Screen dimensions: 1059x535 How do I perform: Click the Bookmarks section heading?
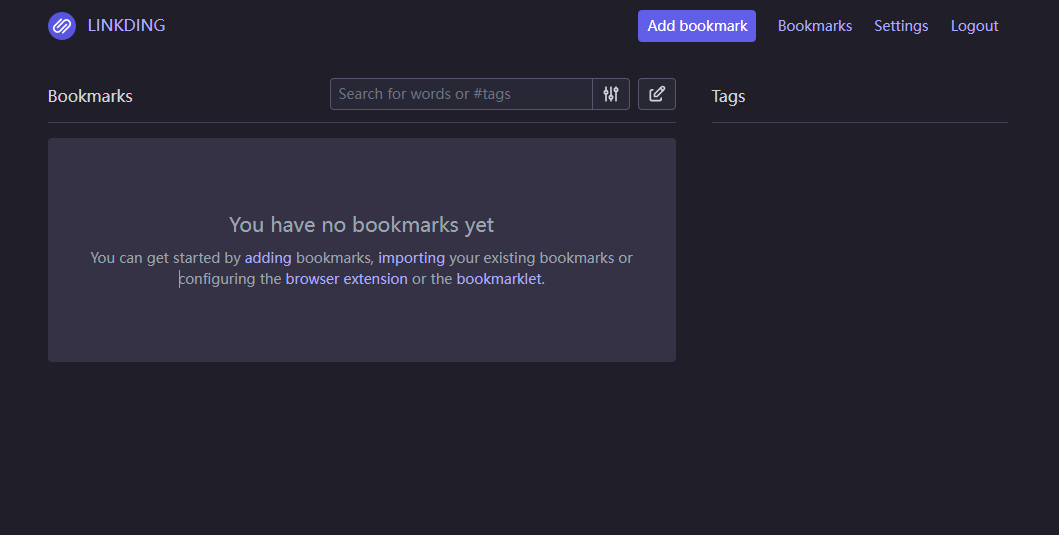pos(90,96)
